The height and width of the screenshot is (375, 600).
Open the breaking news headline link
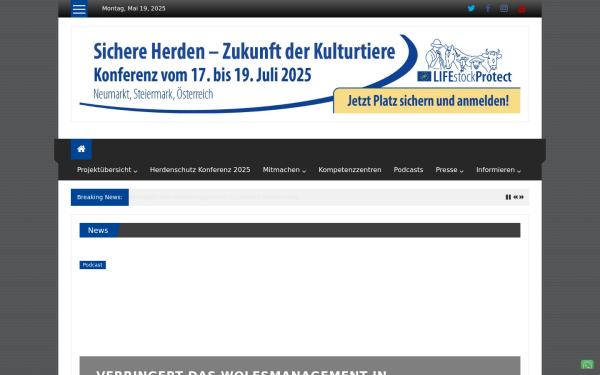click(x=214, y=197)
